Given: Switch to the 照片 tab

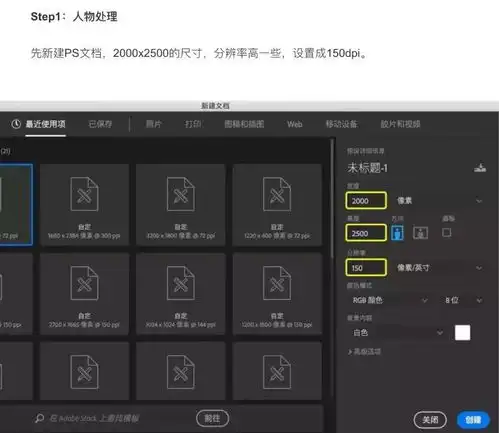Looking at the screenshot, I should [x=154, y=124].
